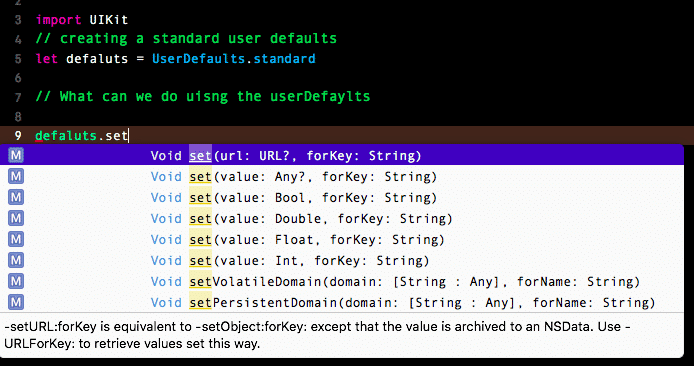Click the M icon beside set(value: Any?)

[x=16, y=176]
